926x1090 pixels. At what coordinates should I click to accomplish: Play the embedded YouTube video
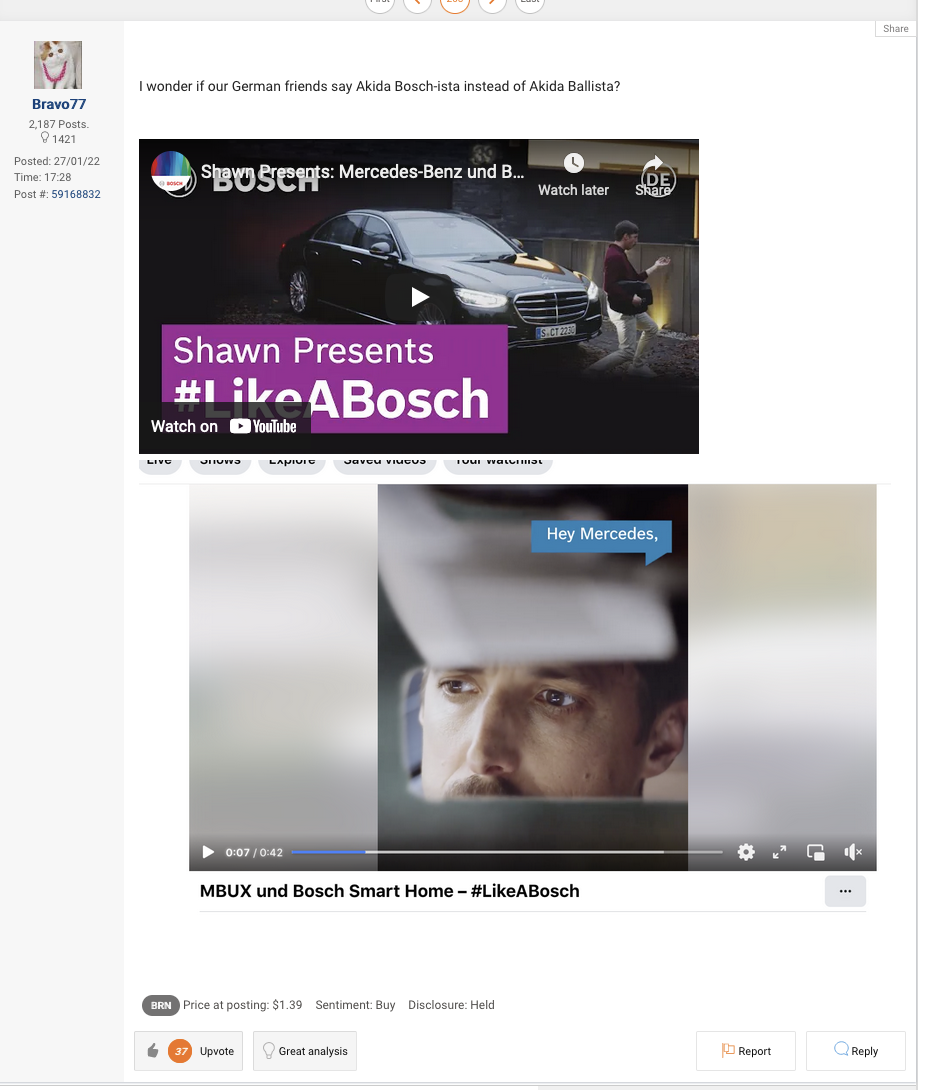(419, 296)
